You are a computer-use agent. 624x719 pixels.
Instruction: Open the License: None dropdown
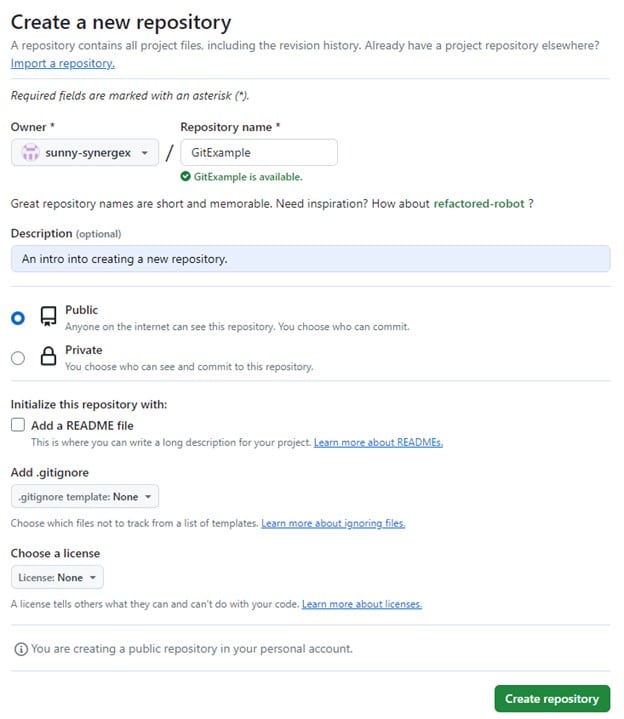click(57, 577)
